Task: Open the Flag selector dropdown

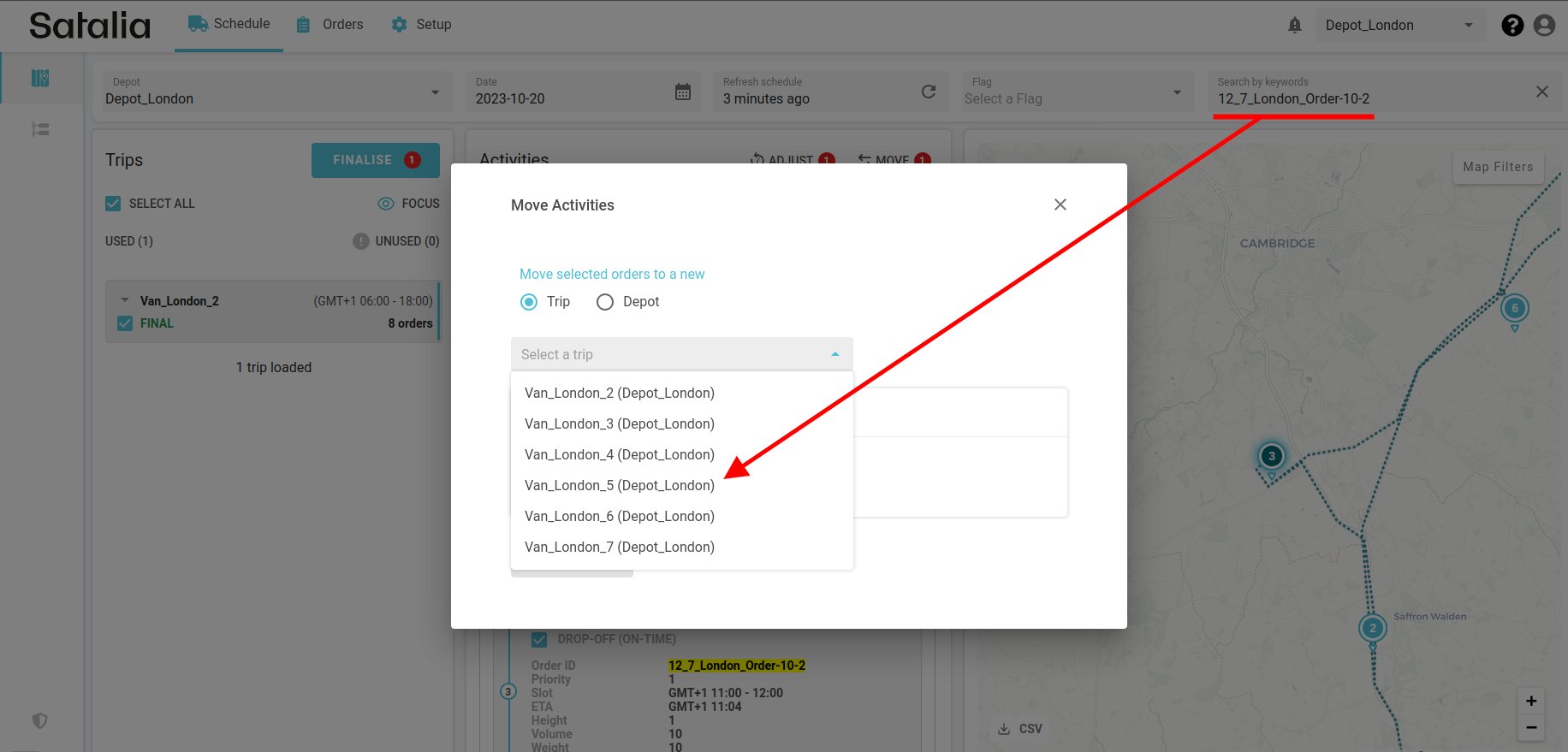Action: pos(1078,92)
